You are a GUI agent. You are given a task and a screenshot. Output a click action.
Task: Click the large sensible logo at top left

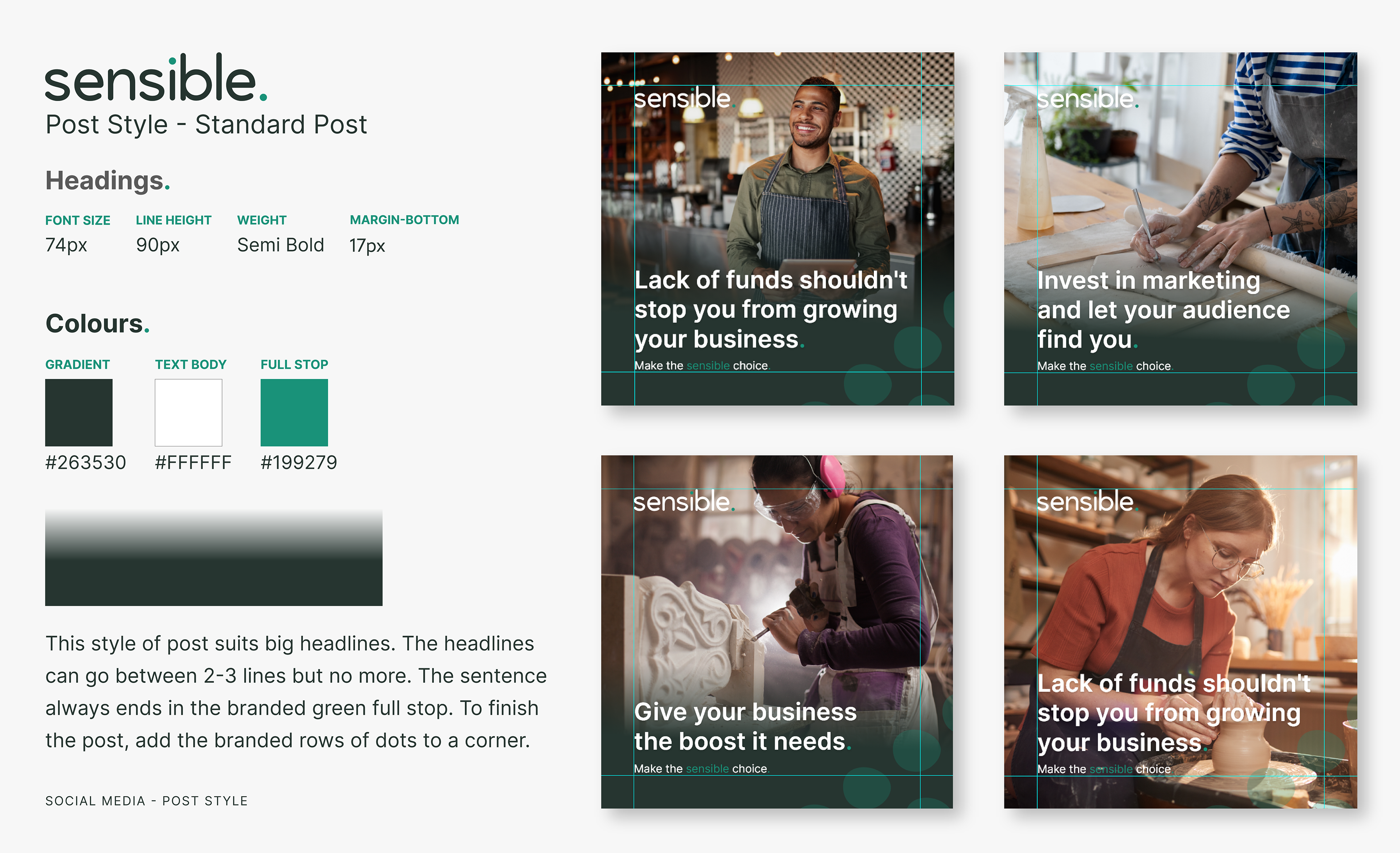point(155,80)
